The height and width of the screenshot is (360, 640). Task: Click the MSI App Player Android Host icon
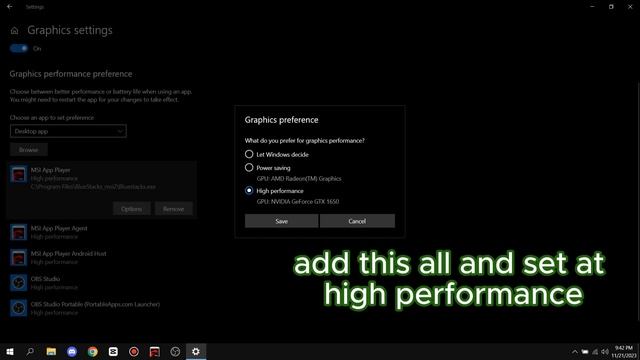18,258
